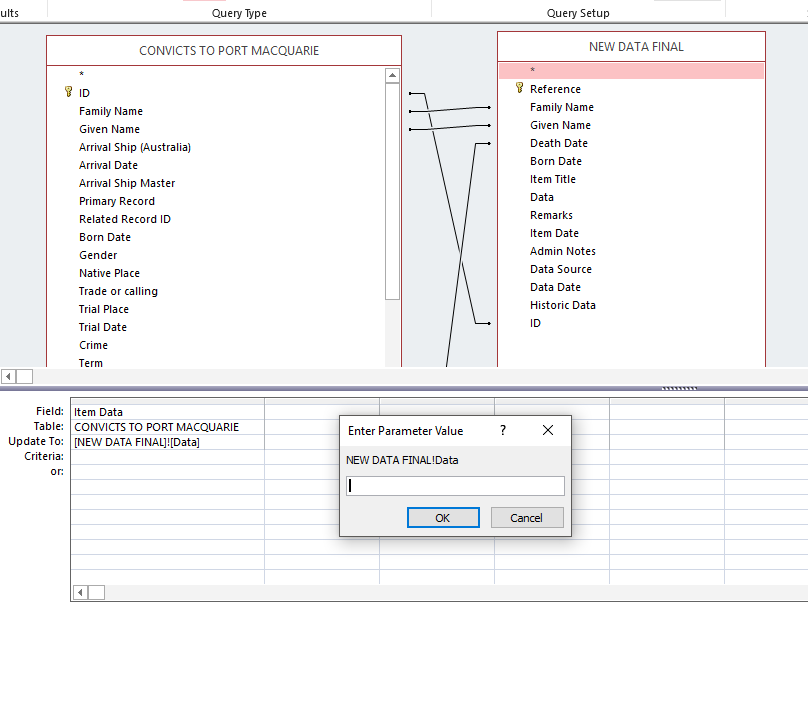This screenshot has height=704, width=808.
Task: Click left arrow of table pane scrollbar
Action: click(x=8, y=376)
